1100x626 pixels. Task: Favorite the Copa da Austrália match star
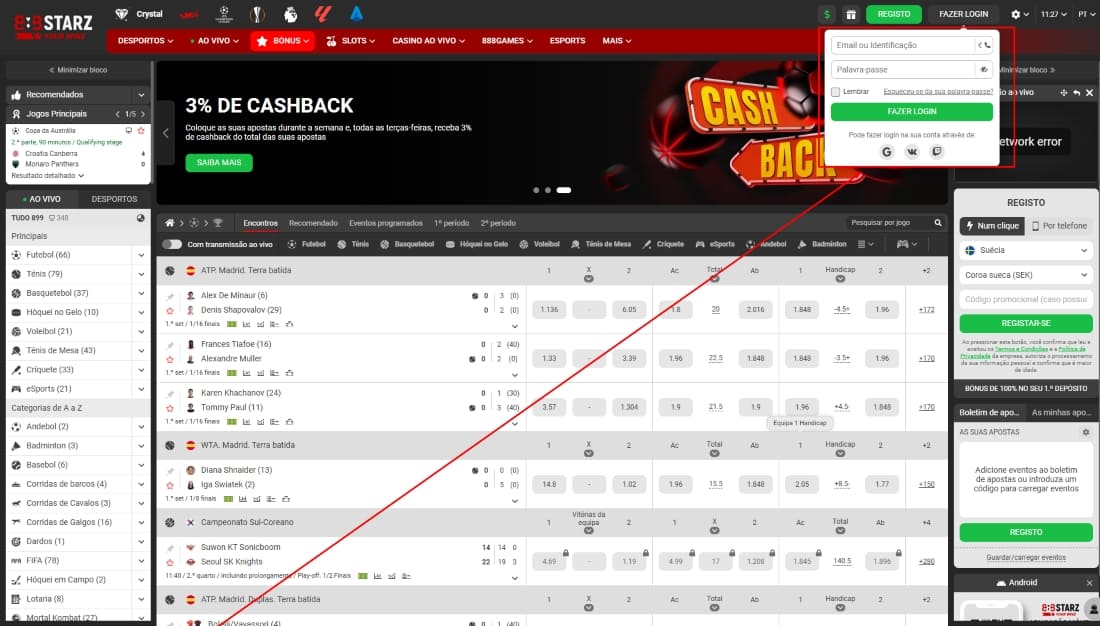[x=141, y=131]
